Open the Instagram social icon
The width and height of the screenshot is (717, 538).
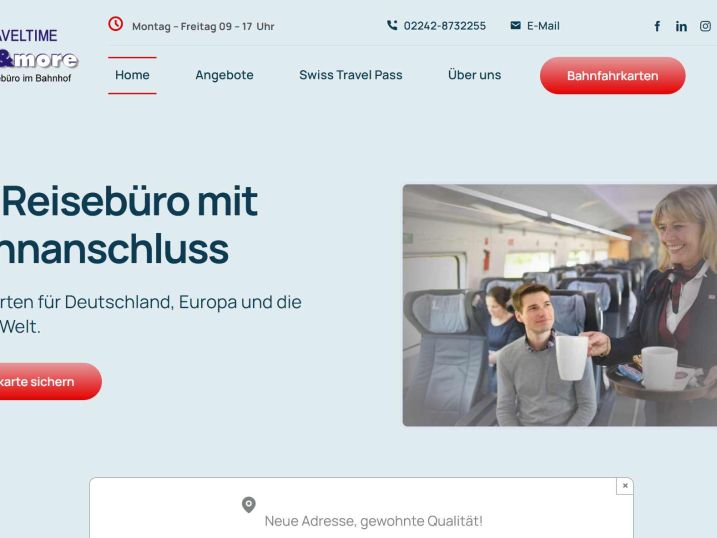click(x=706, y=26)
